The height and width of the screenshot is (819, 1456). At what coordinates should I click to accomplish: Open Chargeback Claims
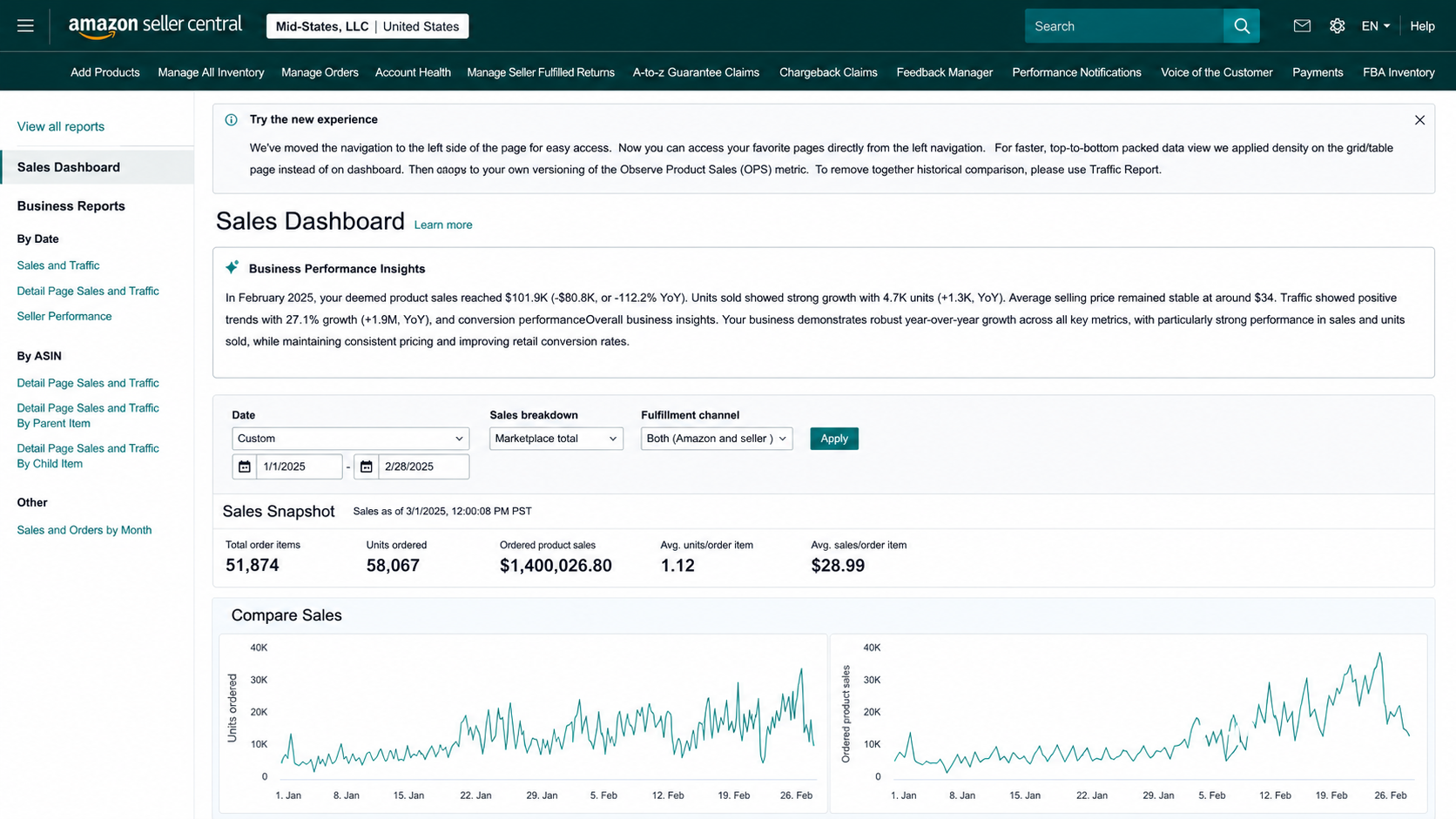828,72
